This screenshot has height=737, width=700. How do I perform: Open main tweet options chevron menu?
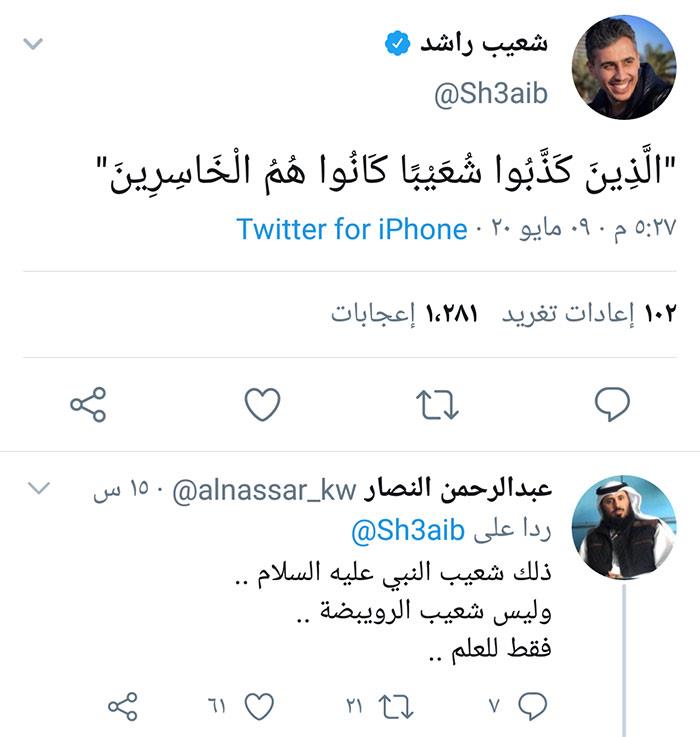(33, 45)
